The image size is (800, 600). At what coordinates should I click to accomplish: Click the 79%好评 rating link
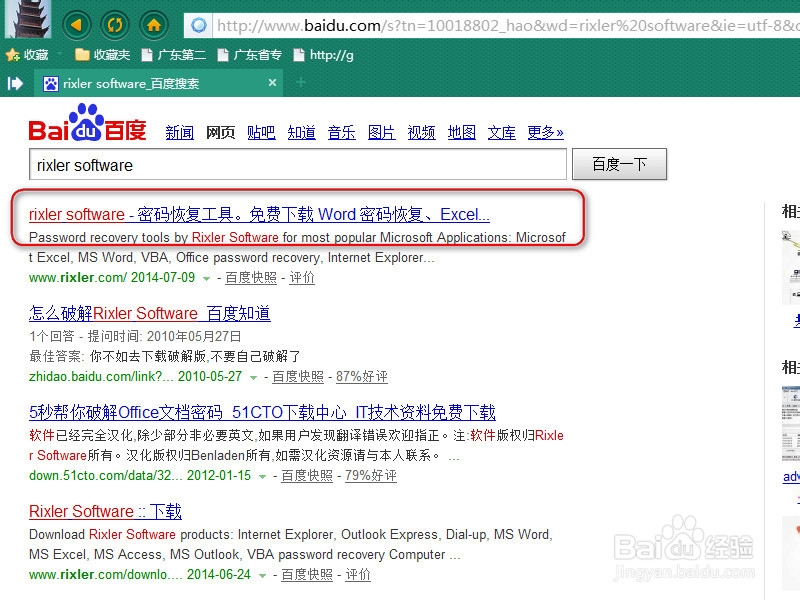(x=370, y=476)
